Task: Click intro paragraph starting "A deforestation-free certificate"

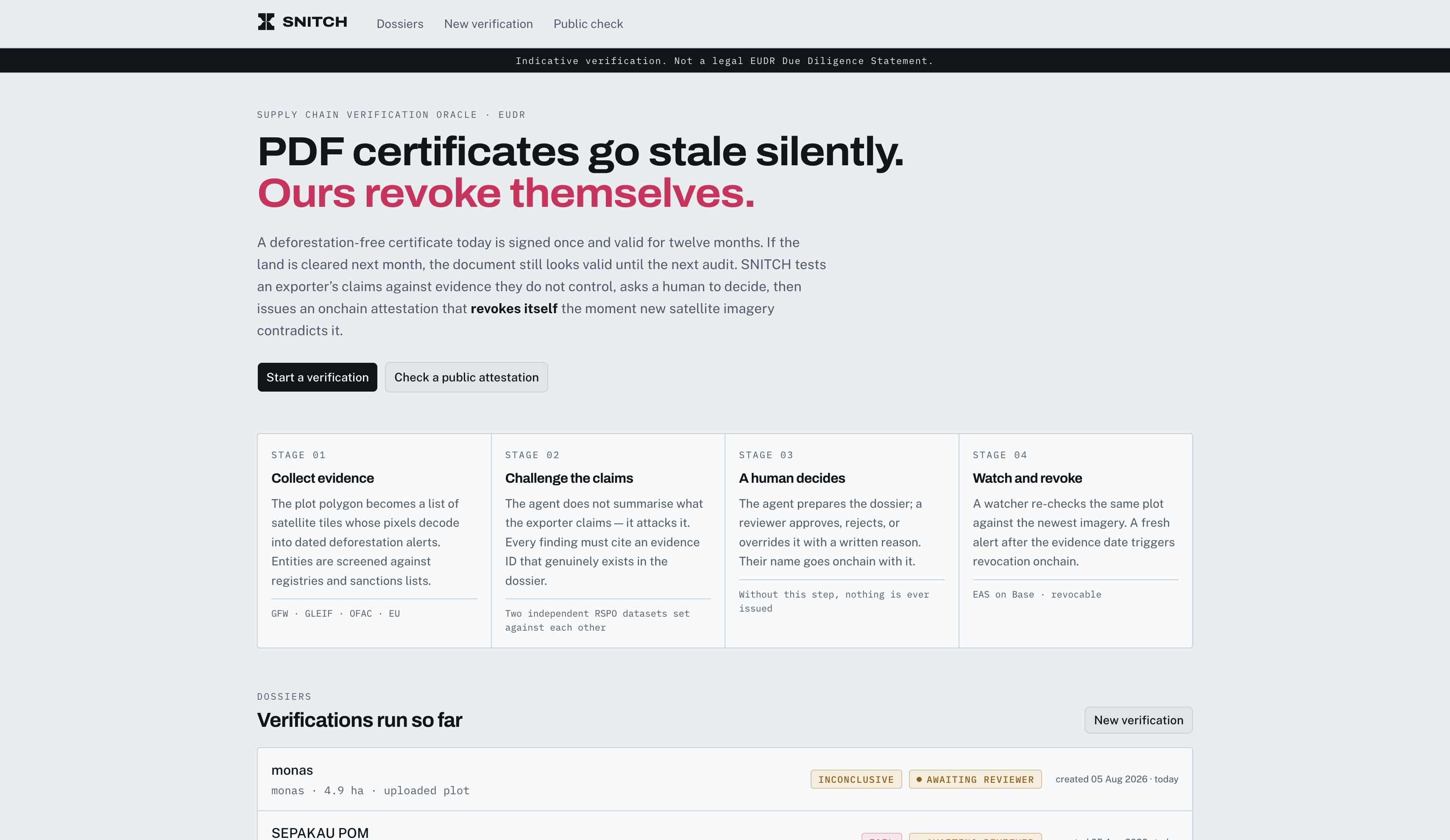Action: tap(541, 286)
